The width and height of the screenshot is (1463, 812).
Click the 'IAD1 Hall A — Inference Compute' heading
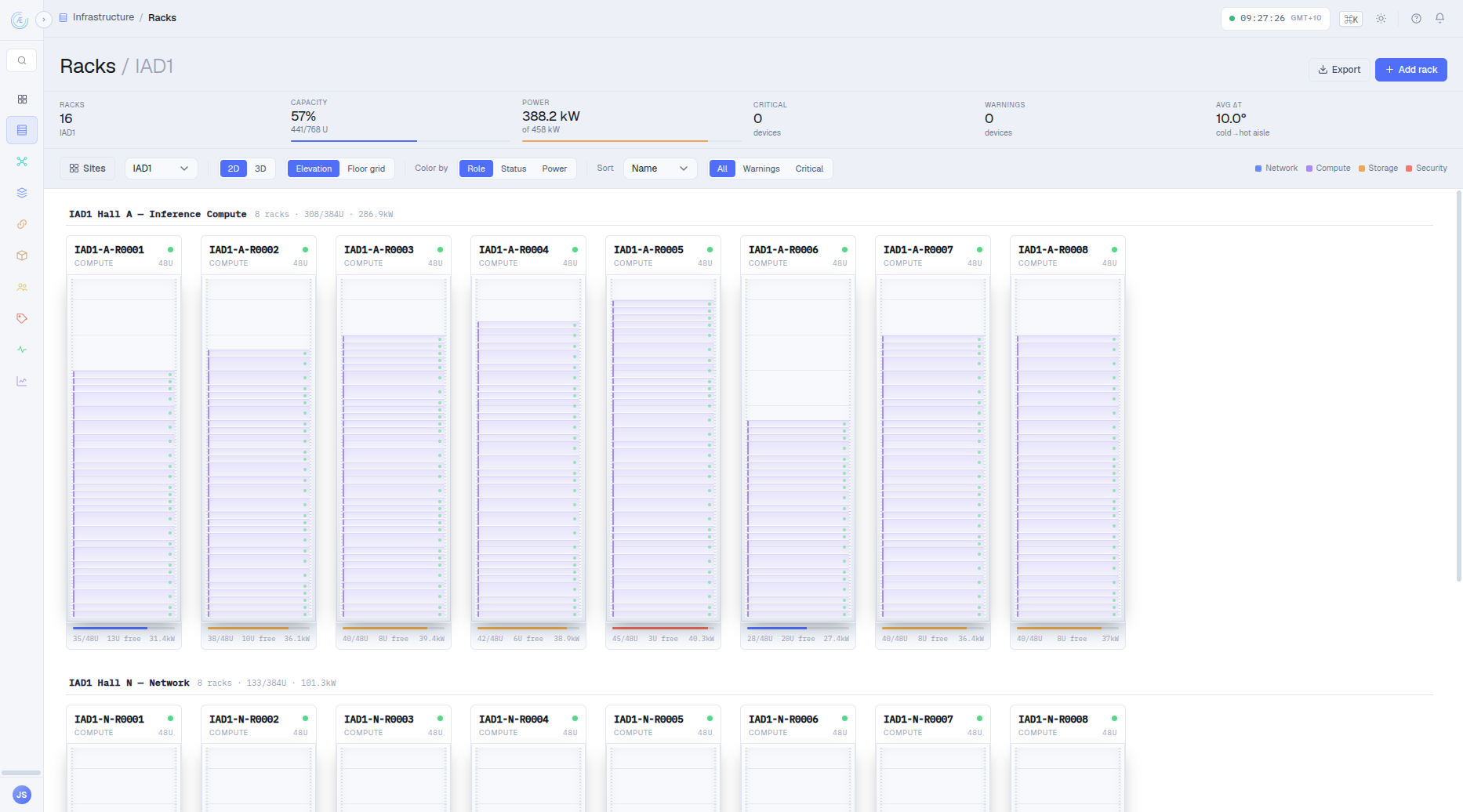158,214
